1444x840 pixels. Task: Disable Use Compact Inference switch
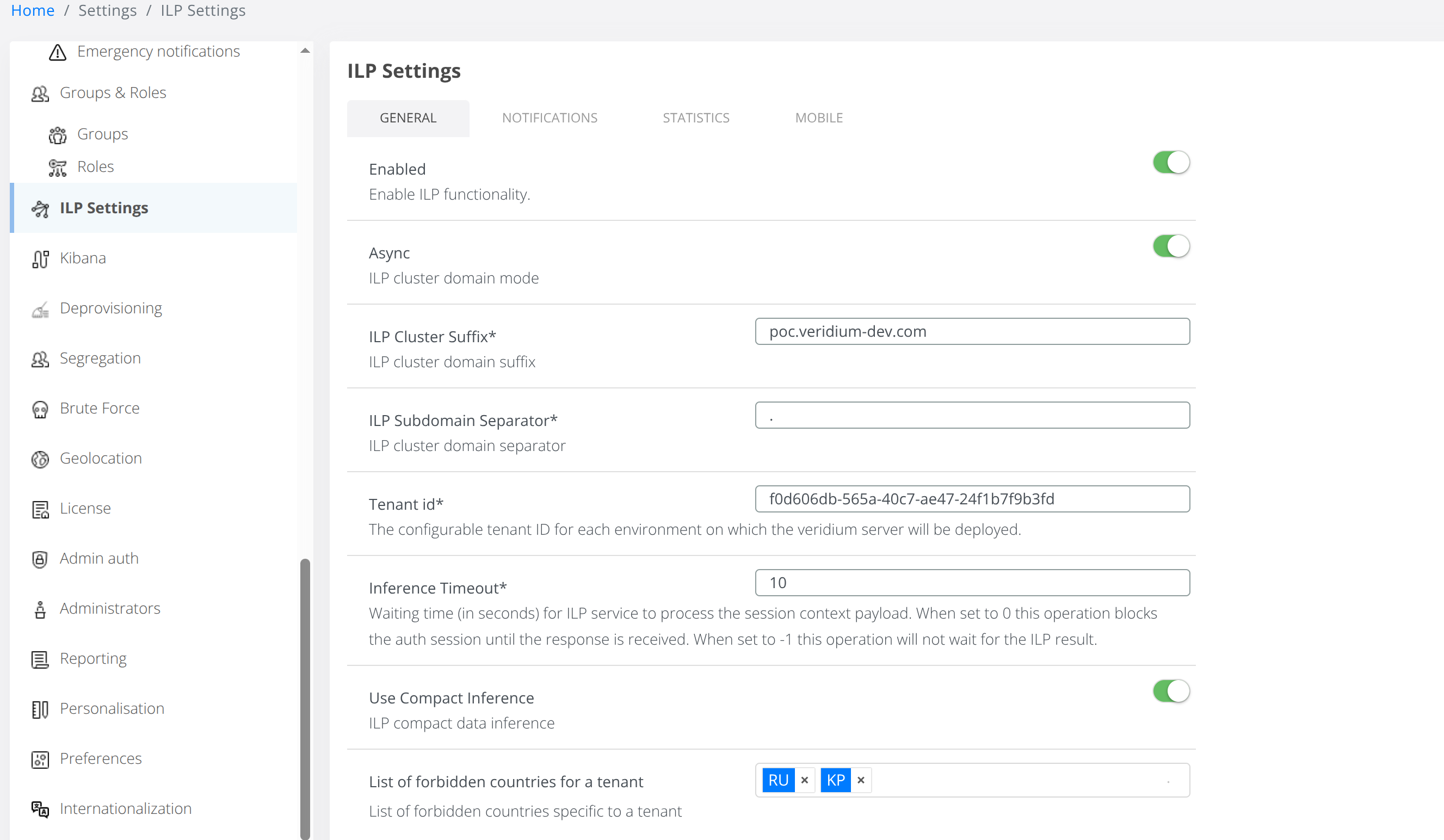(1171, 690)
